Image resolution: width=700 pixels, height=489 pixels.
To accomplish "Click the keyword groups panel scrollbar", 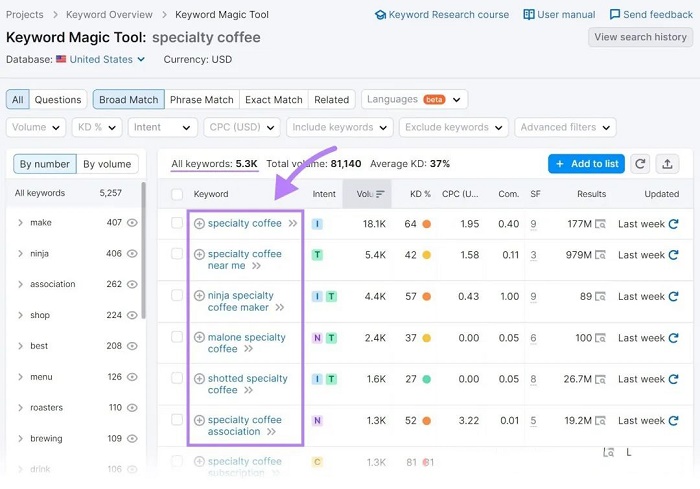I will tap(143, 250).
